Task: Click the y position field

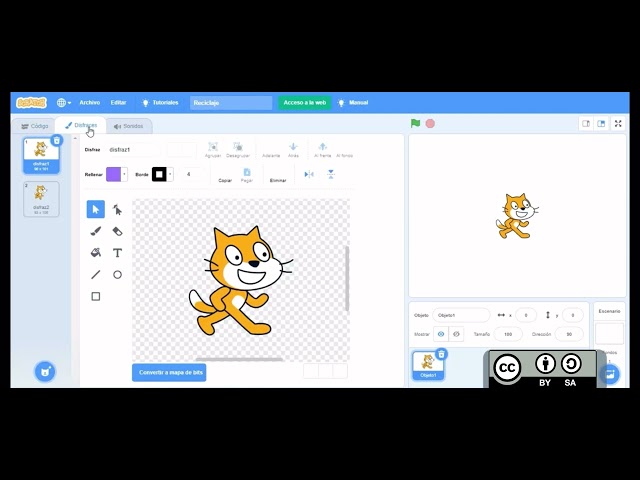Action: click(x=573, y=315)
